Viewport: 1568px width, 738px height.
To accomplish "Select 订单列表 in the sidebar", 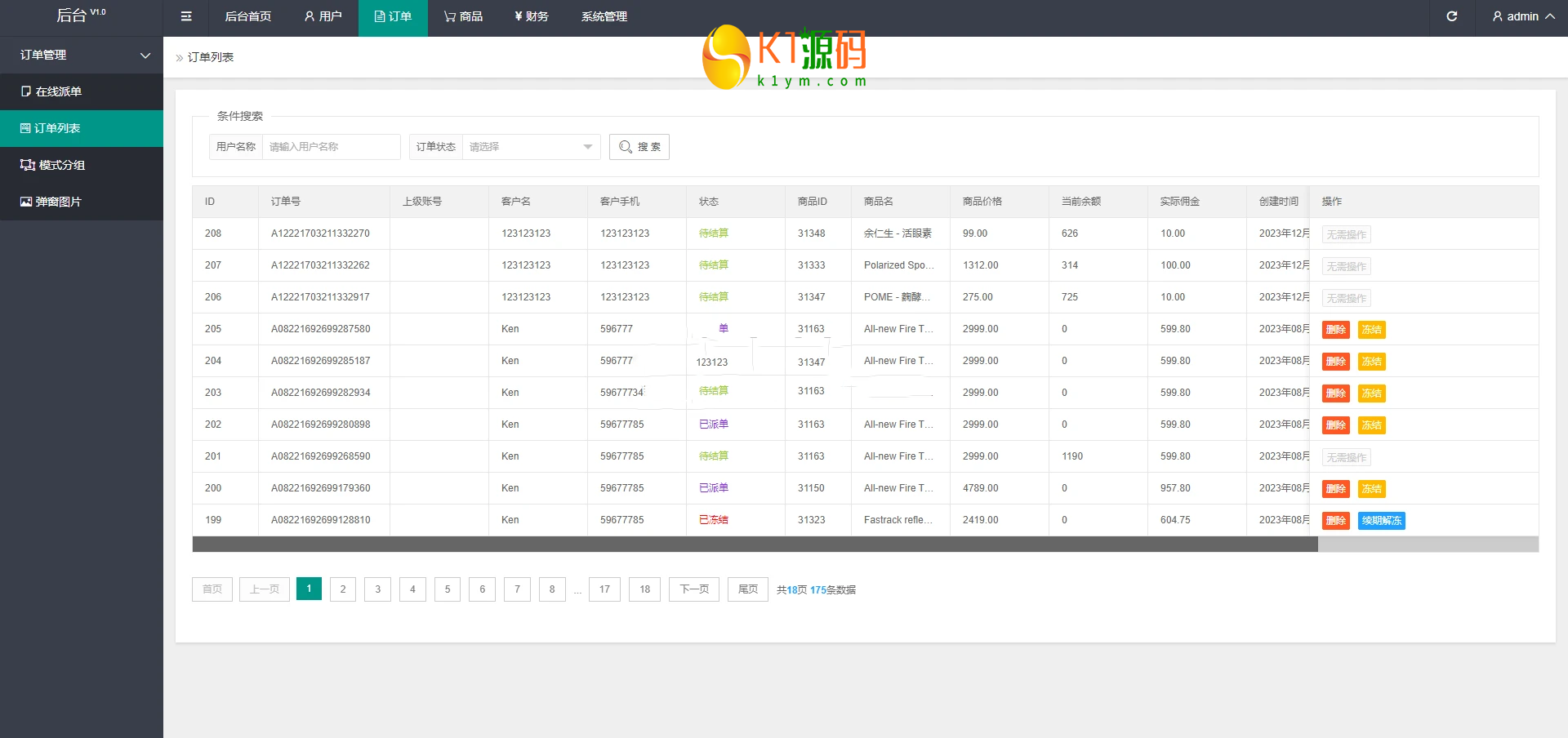I will coord(56,128).
